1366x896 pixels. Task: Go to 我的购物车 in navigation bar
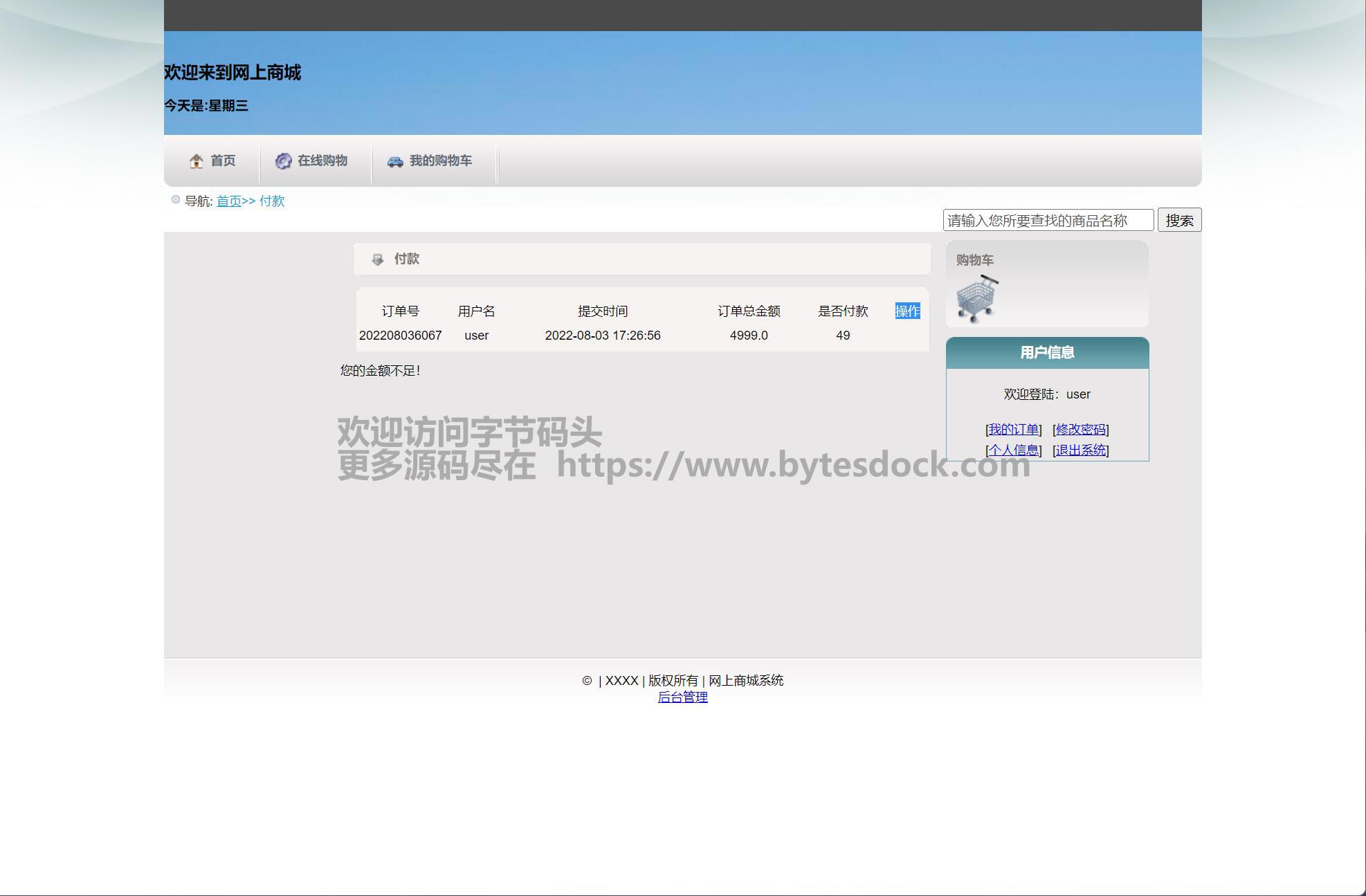(x=440, y=161)
